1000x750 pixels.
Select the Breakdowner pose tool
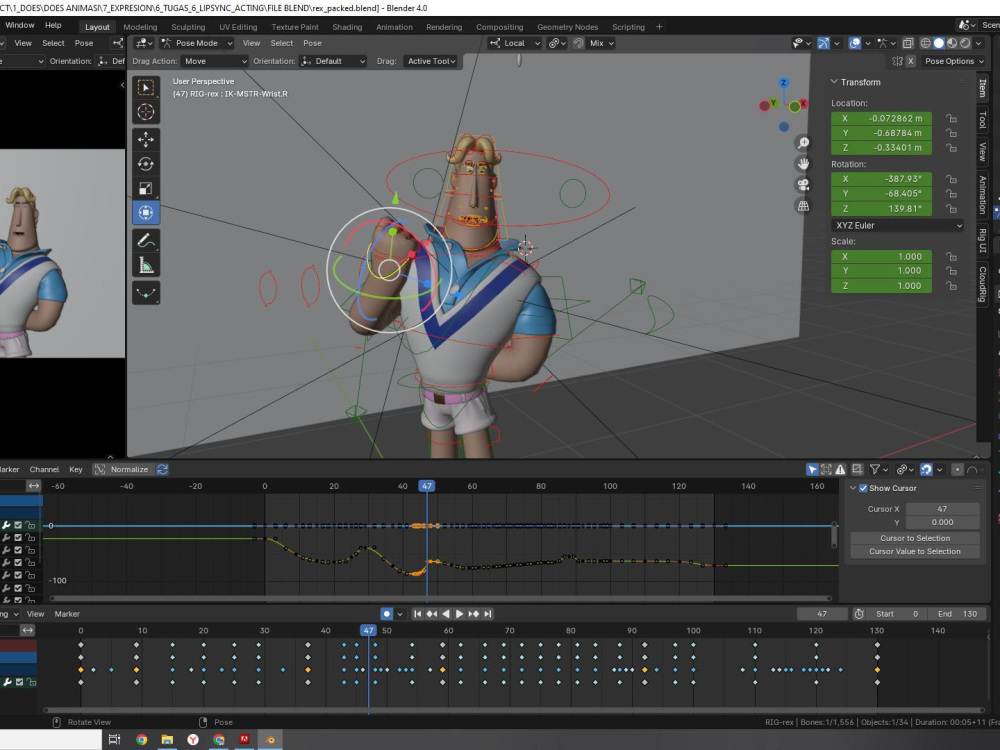click(146, 293)
